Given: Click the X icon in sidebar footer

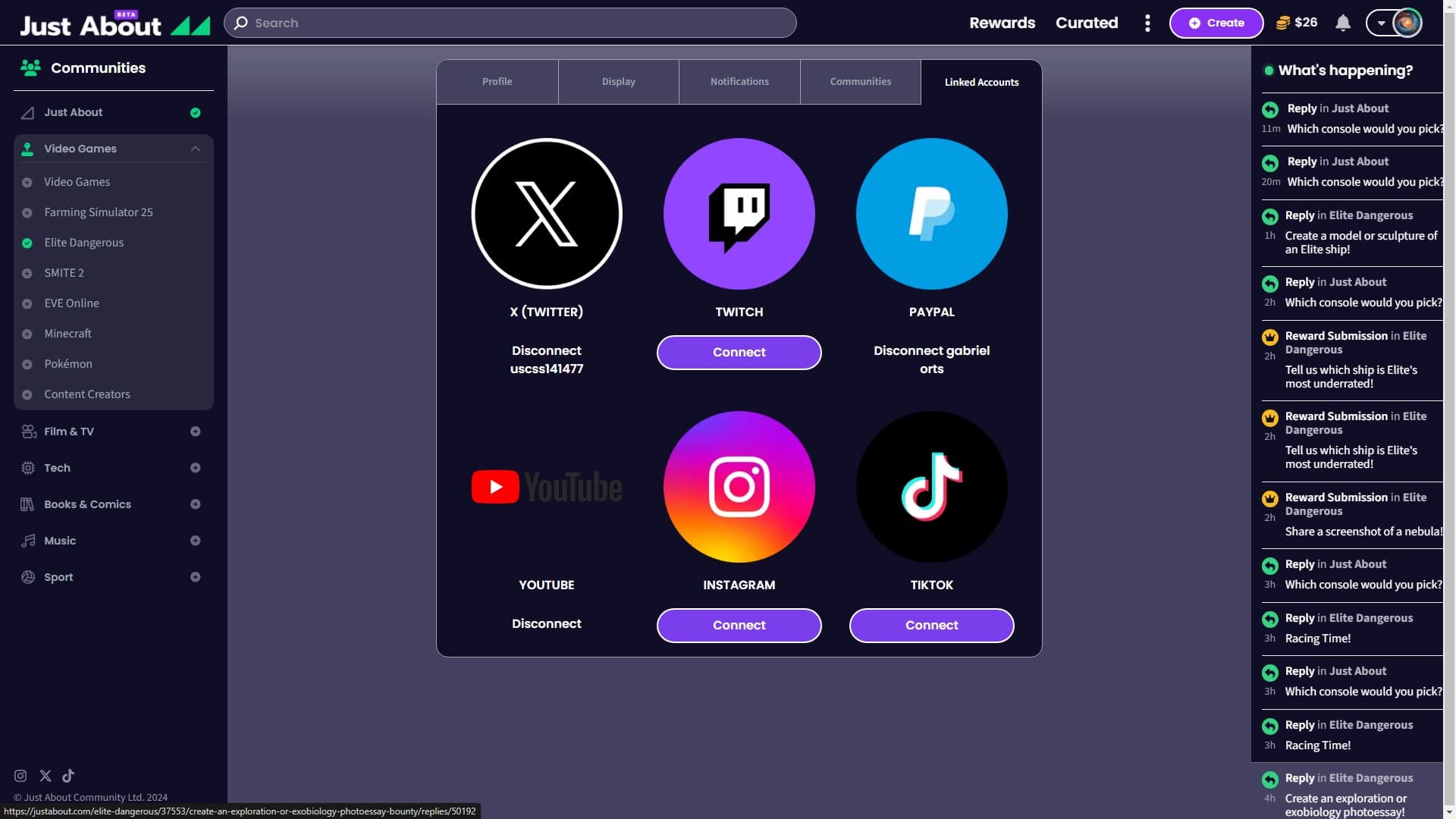Looking at the screenshot, I should [45, 776].
